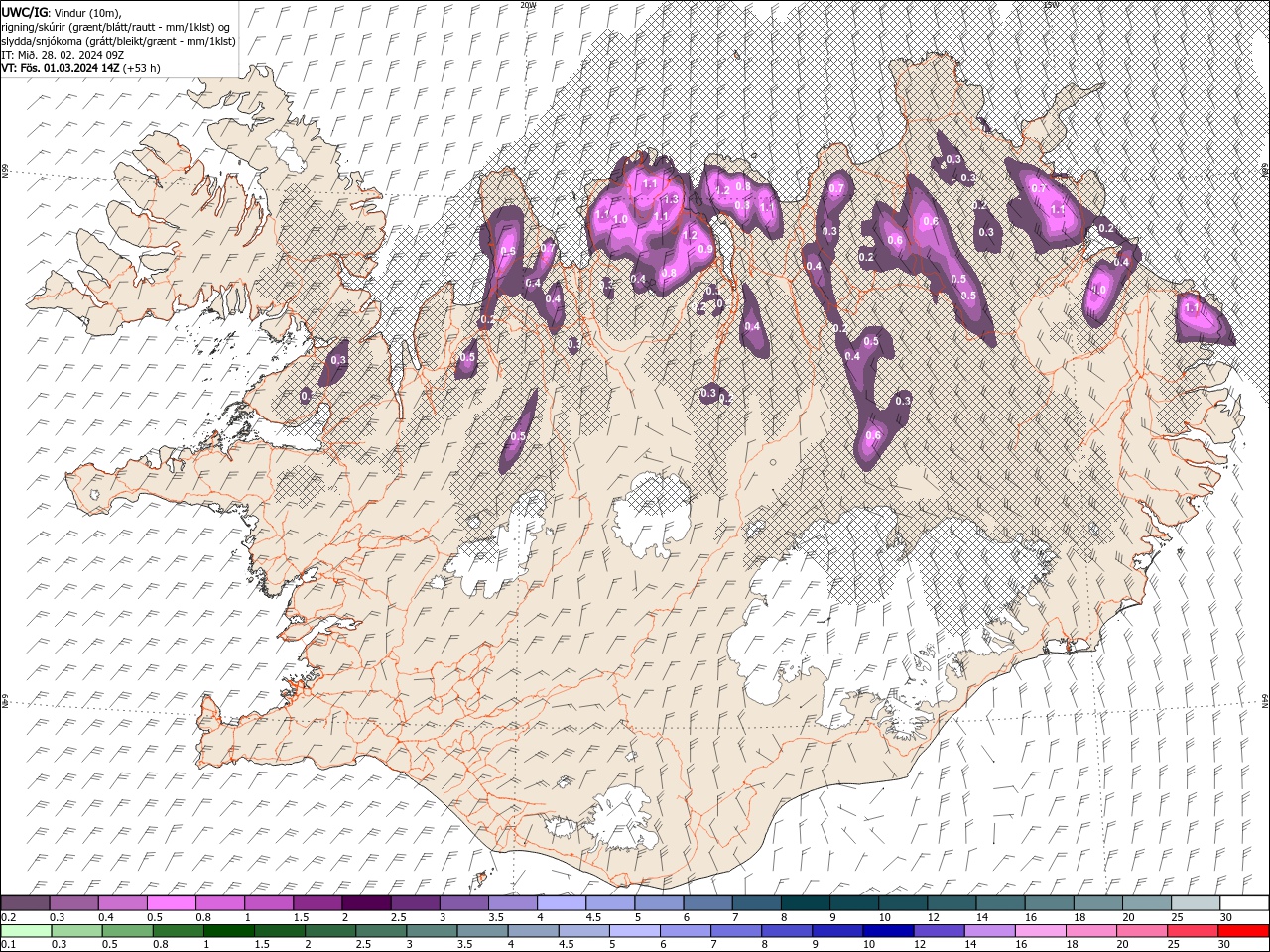Pick the grey-teal 16 snowfall legend swatch
Image resolution: width=1270 pixels, height=952 pixels.
[1050, 902]
